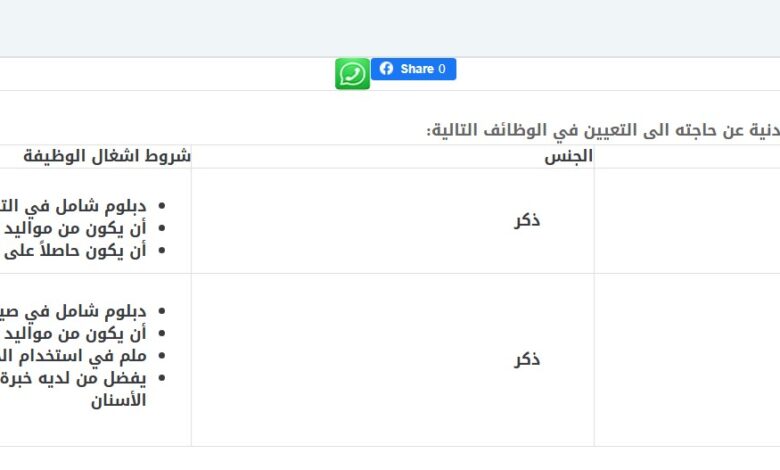Click the share count number 0

point(442,69)
